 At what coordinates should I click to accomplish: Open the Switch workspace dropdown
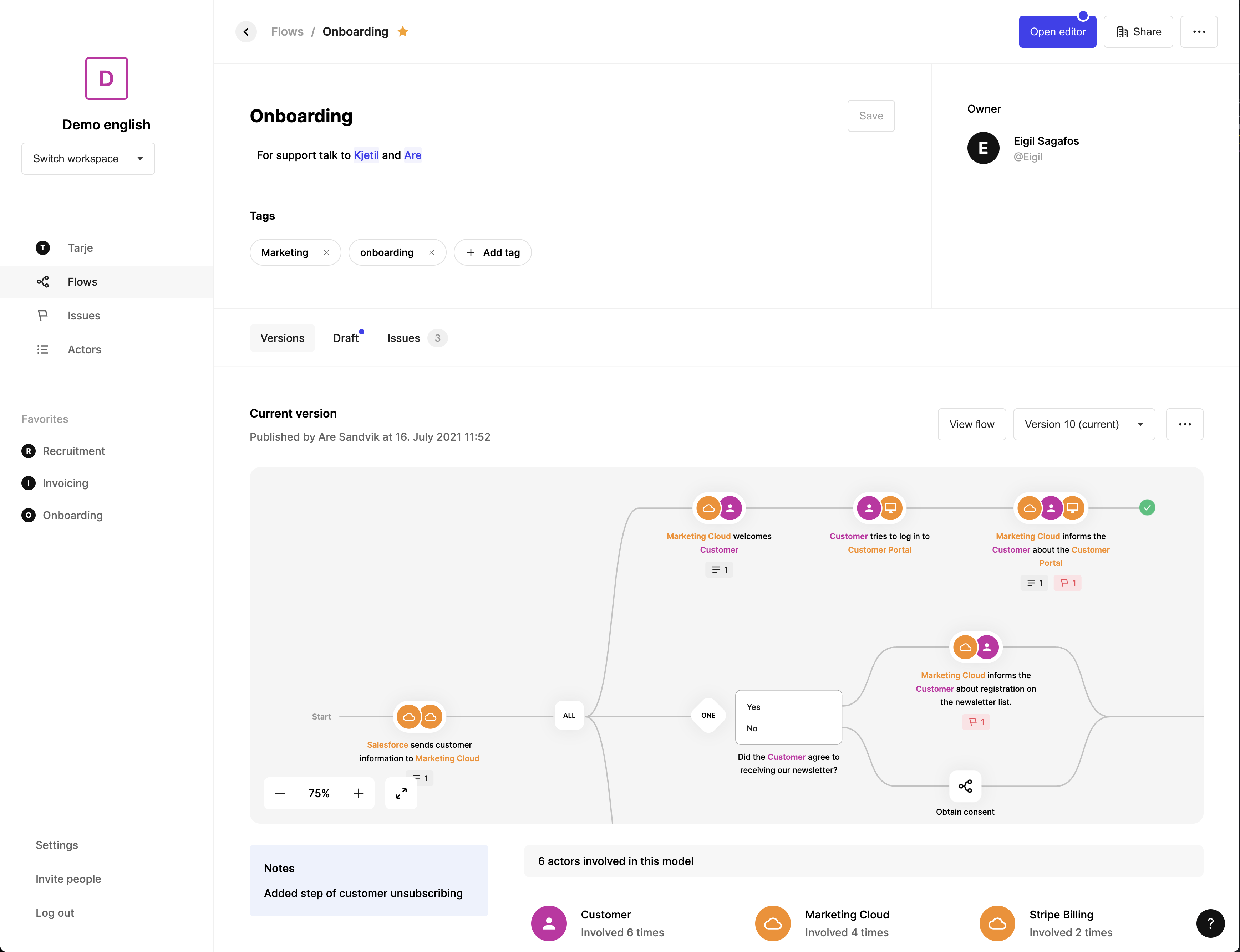88,158
